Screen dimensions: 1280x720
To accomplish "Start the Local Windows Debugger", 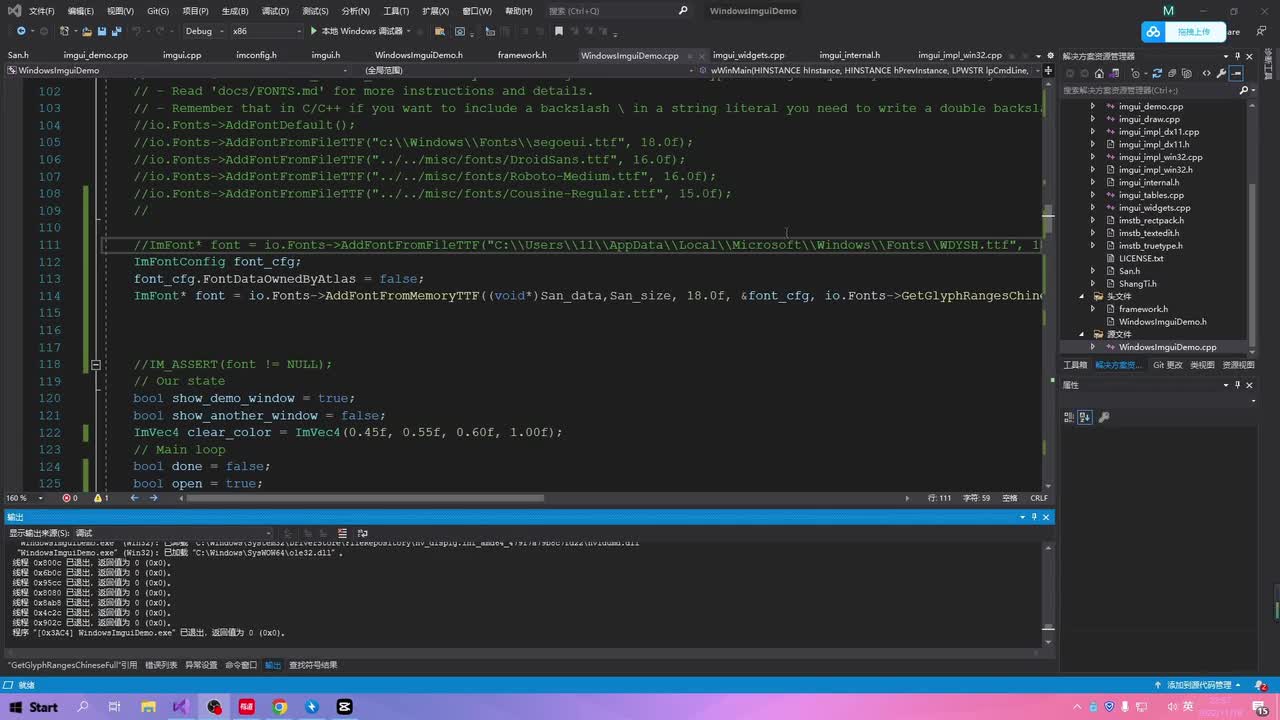I will tap(357, 31).
